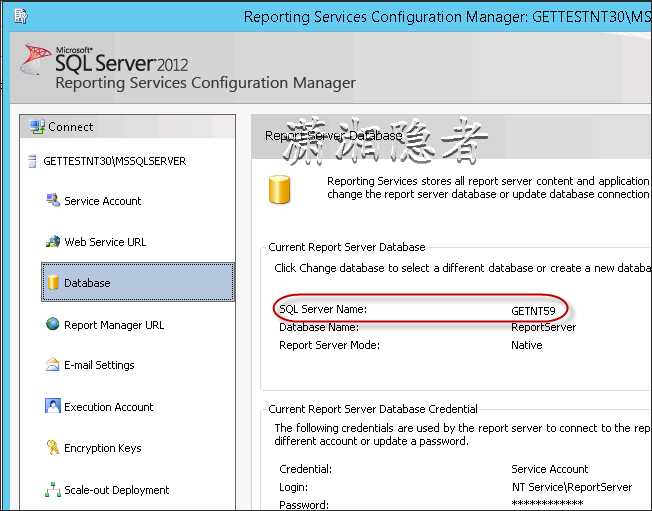652x511 pixels.
Task: Click the Execution Account icon
Action: 53,406
